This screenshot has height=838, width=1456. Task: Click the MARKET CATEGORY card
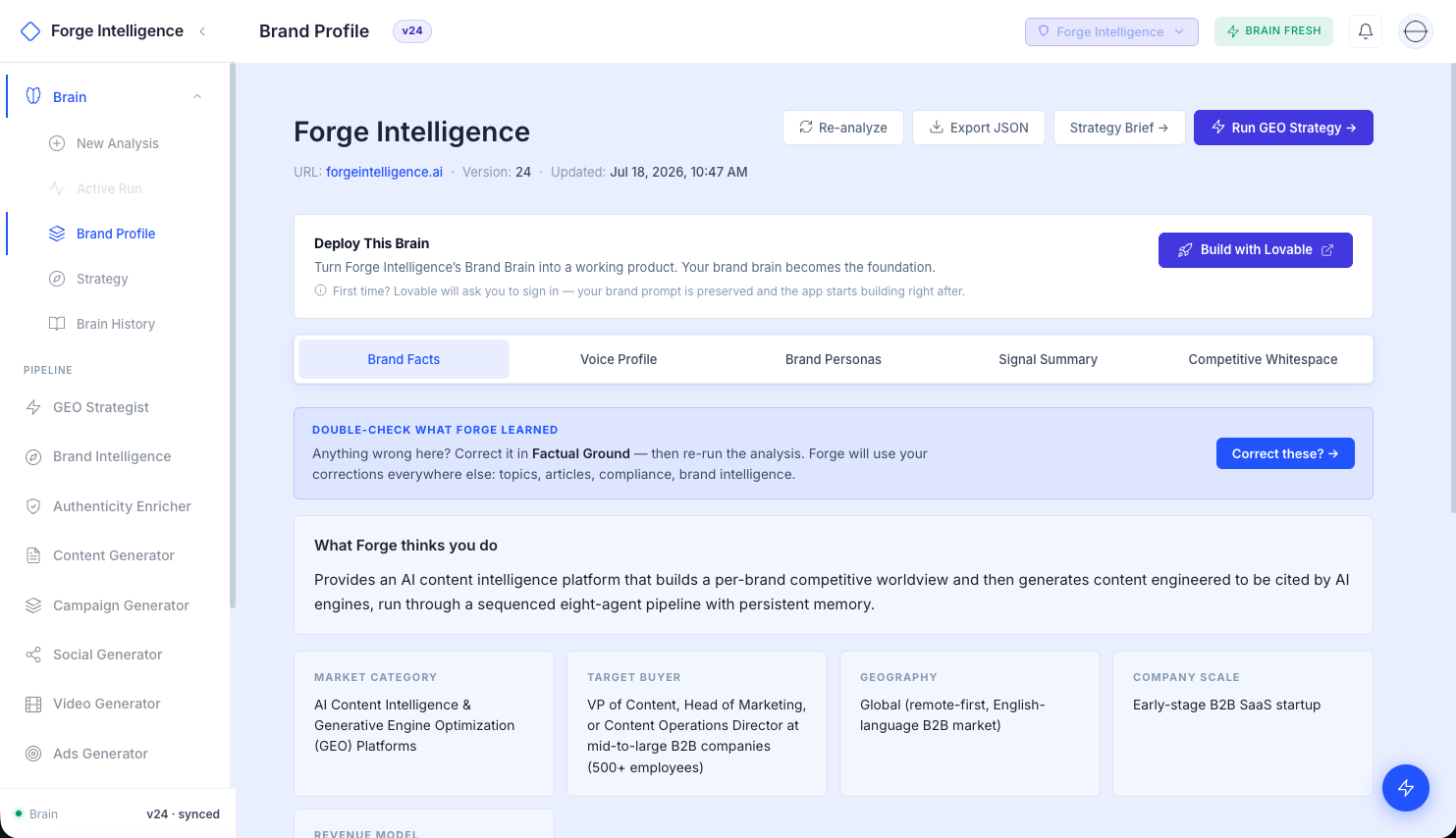pos(424,723)
